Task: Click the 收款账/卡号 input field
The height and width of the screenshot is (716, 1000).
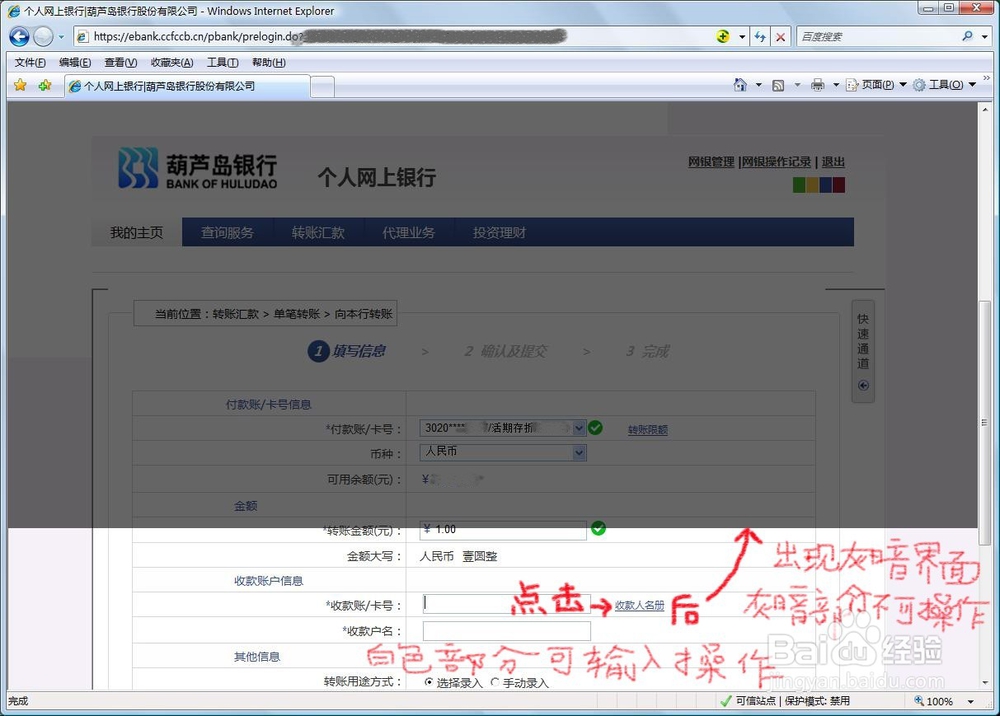Action: (507, 604)
